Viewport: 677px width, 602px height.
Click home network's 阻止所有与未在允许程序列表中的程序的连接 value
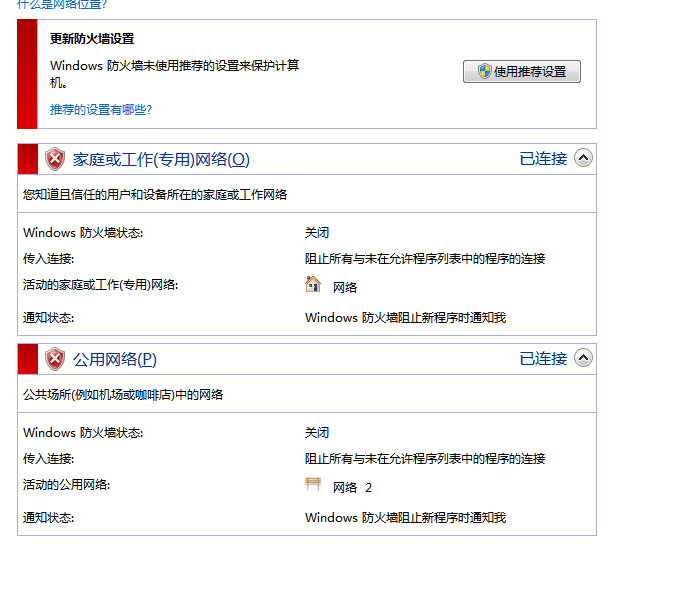point(425,259)
